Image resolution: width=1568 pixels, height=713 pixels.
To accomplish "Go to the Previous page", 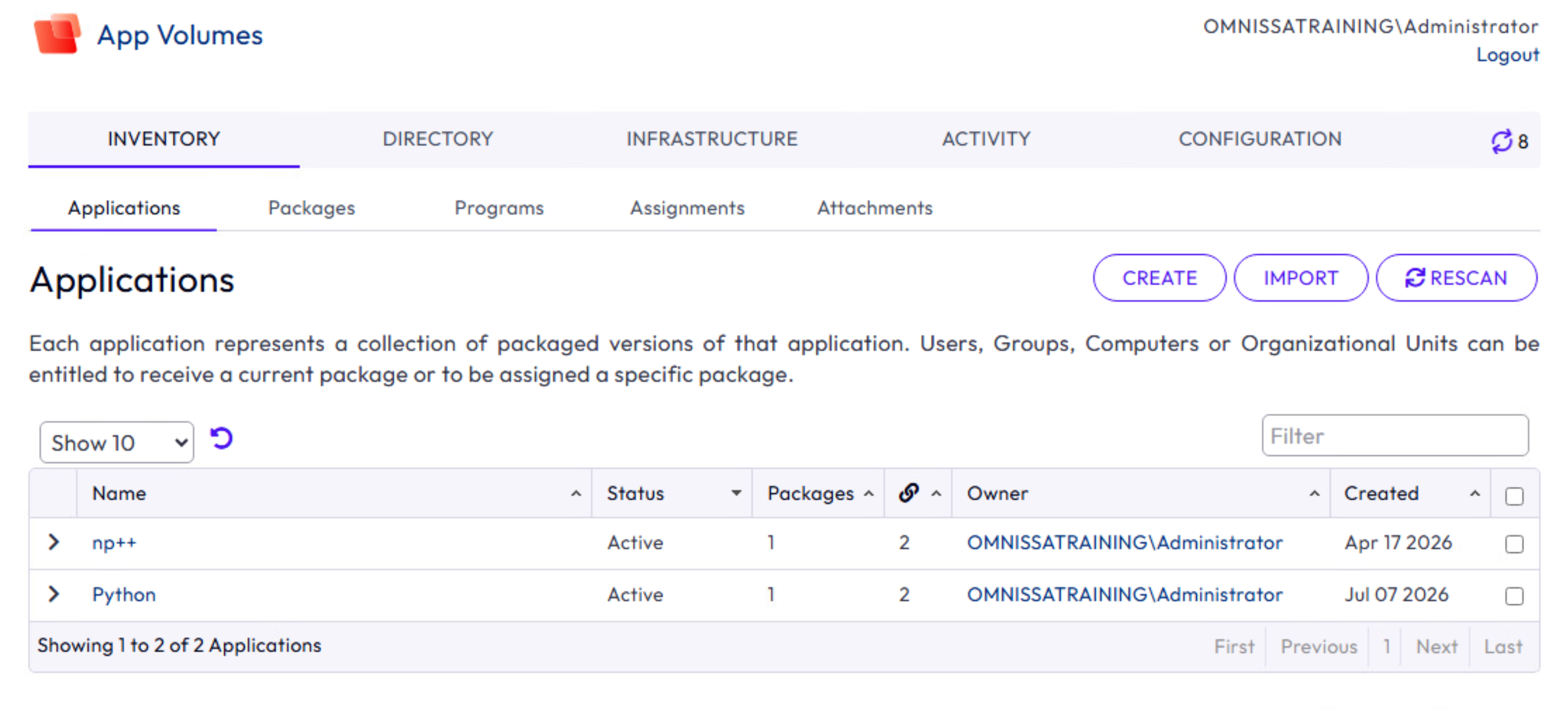I will tap(1319, 646).
